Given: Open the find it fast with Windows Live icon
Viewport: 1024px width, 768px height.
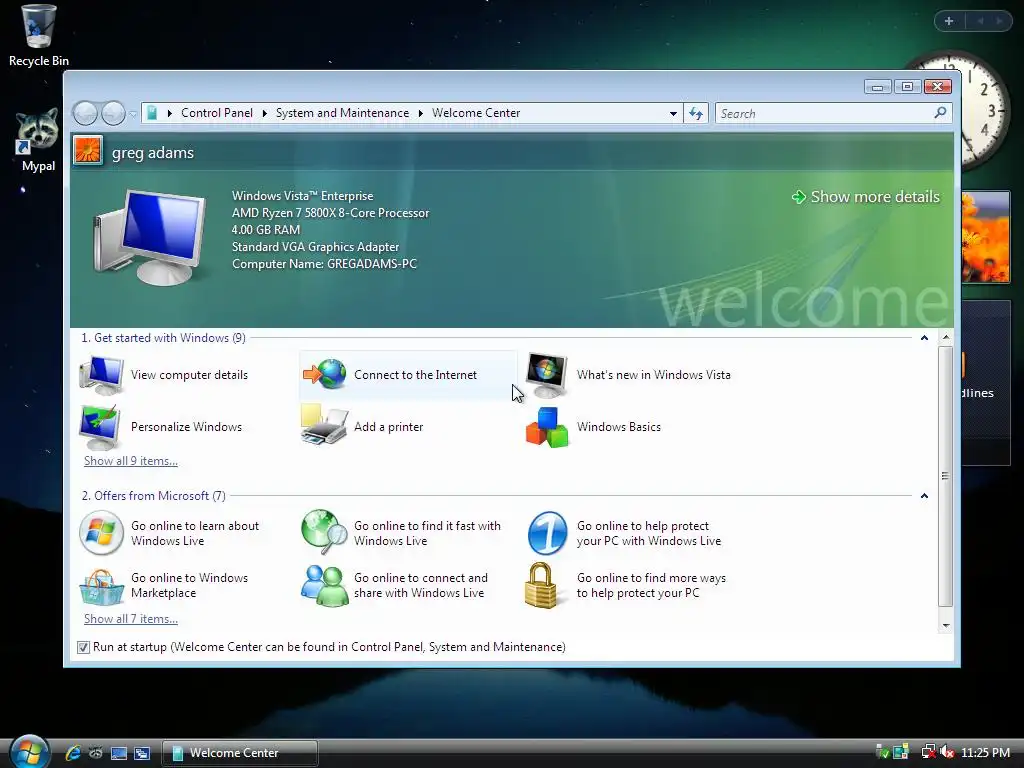Looking at the screenshot, I should coord(324,532).
